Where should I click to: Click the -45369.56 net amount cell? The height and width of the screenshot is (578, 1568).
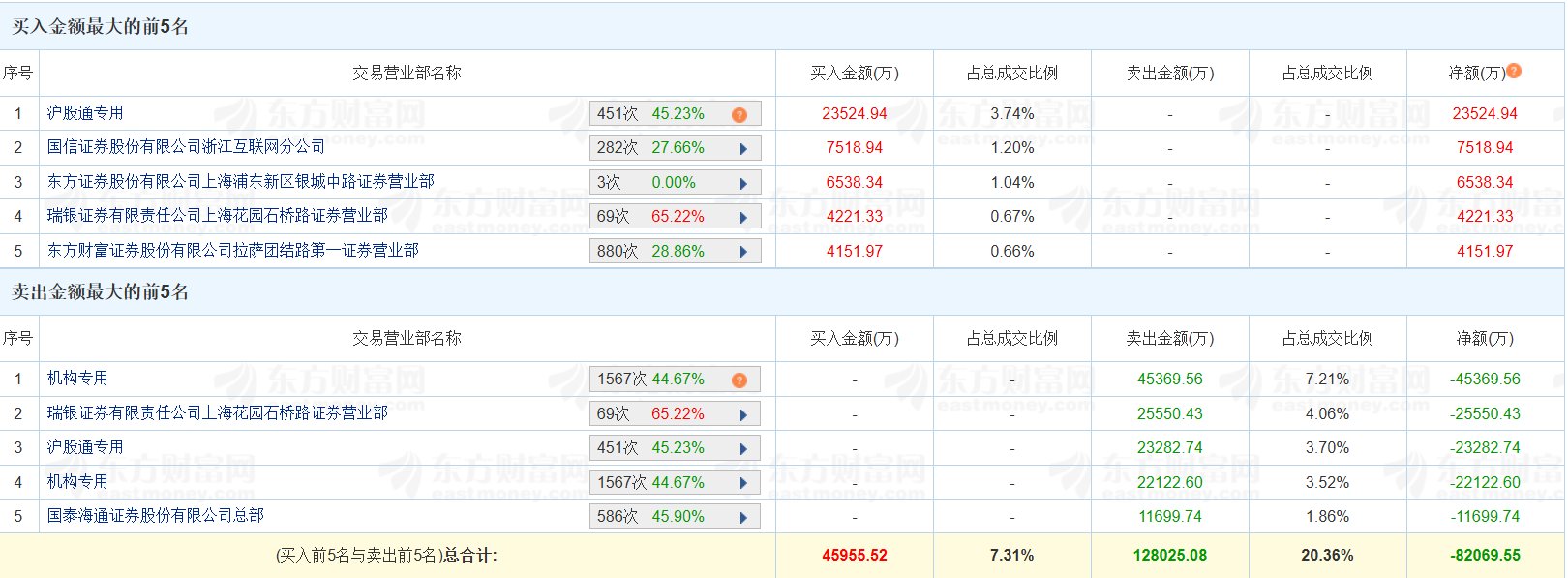(x=1485, y=380)
